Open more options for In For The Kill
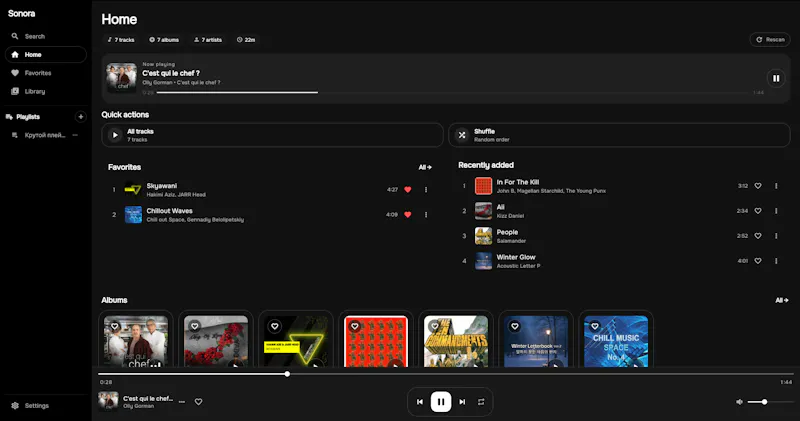Viewport: 800px width, 421px height. click(x=776, y=186)
